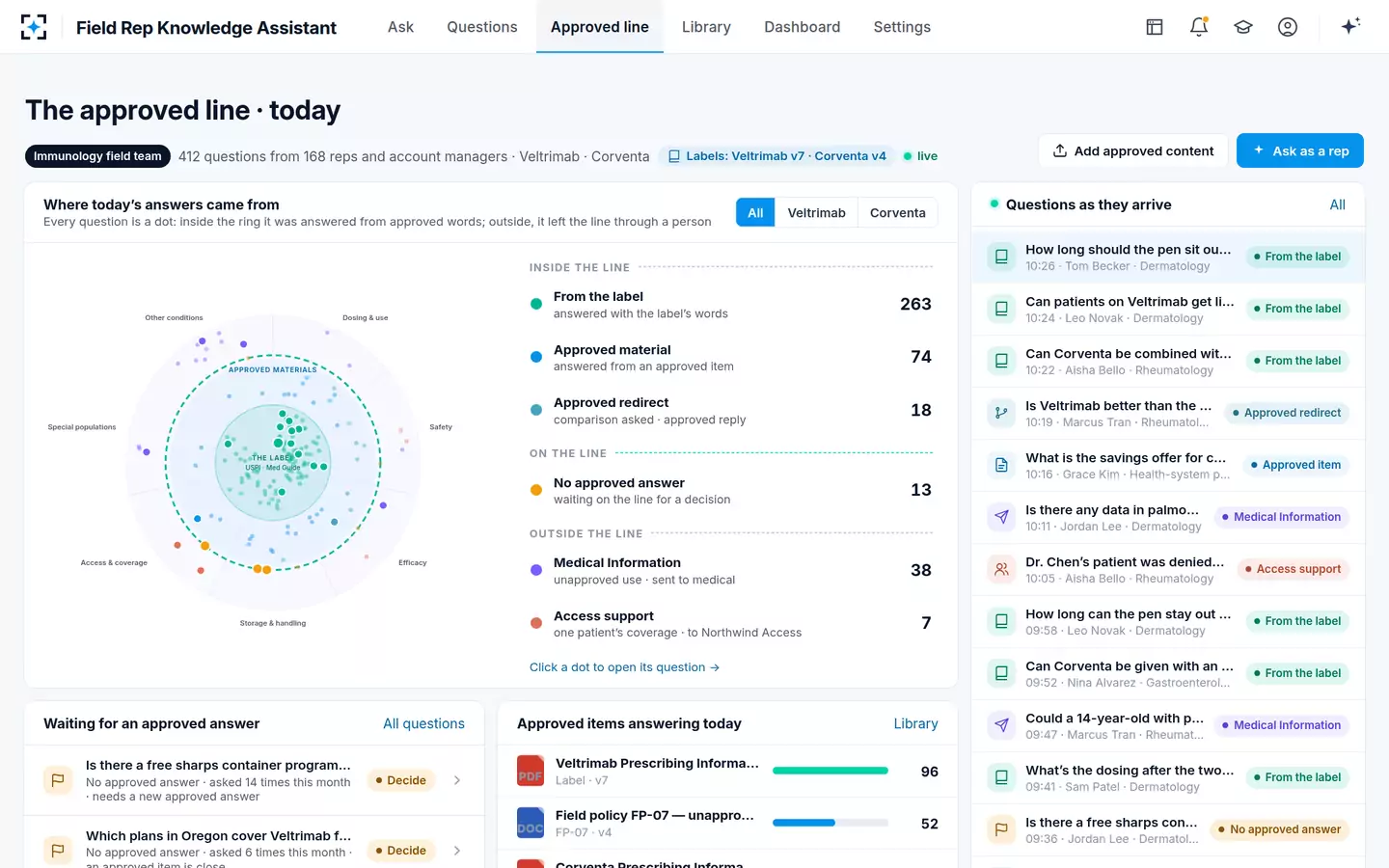The width and height of the screenshot is (1389, 868).
Task: Open the Ask tab
Action: point(400,27)
